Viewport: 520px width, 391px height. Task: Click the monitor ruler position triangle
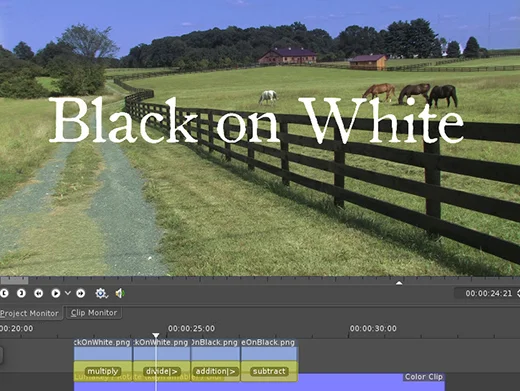(399, 283)
